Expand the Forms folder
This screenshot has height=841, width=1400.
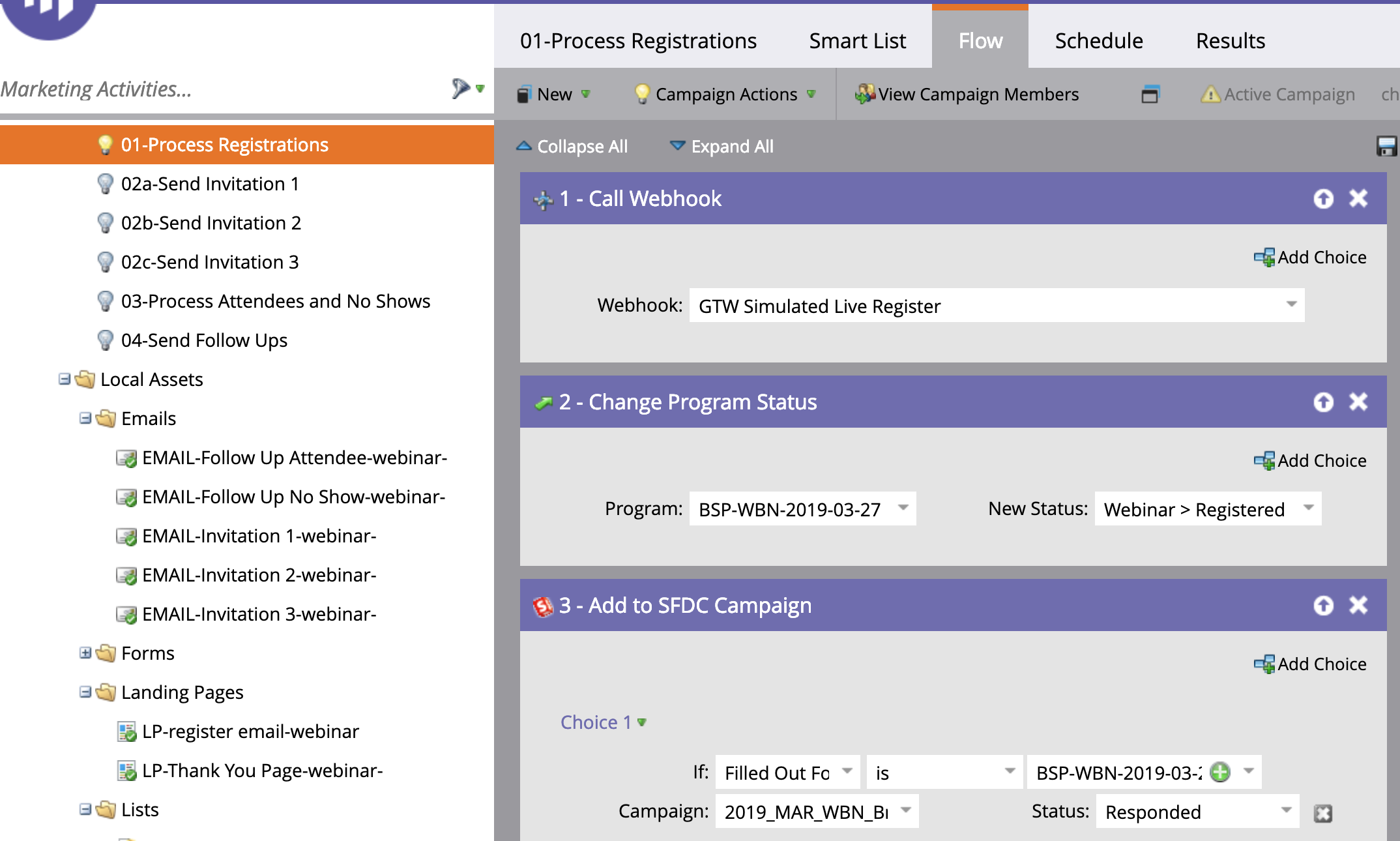(87, 653)
